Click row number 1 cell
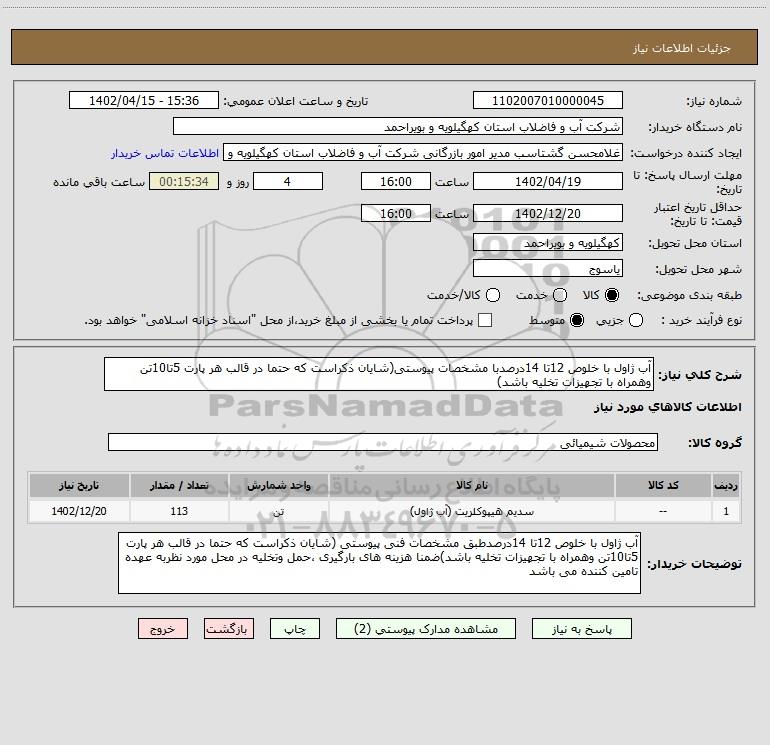 click(x=726, y=511)
